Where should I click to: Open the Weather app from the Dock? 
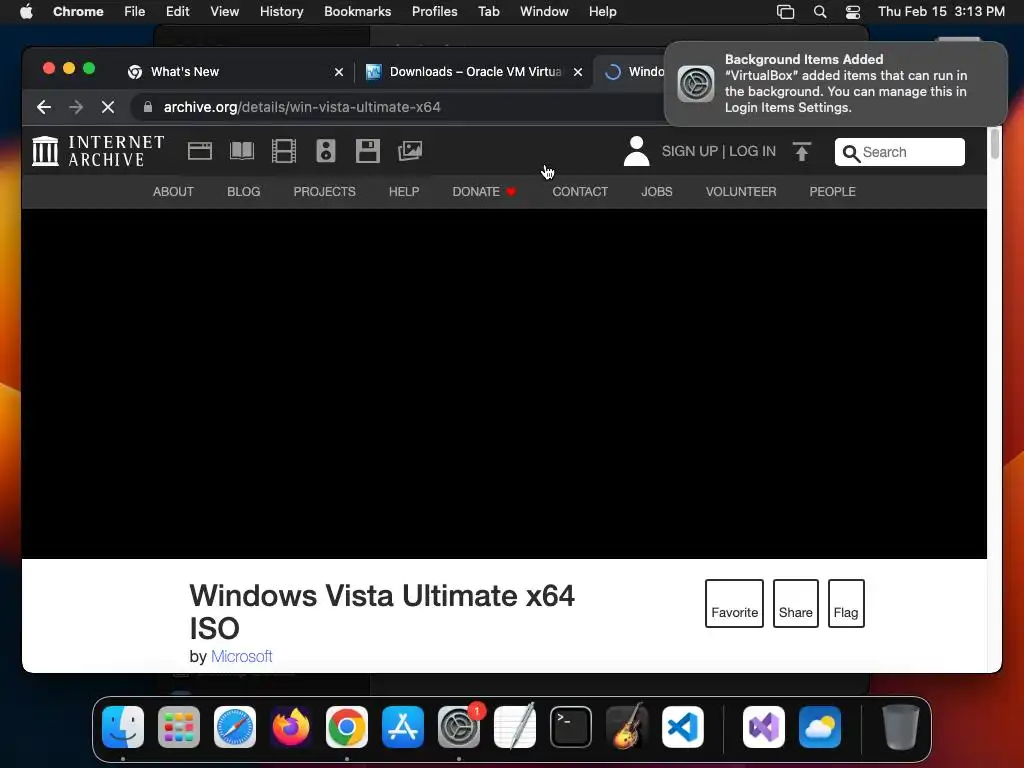(820, 727)
